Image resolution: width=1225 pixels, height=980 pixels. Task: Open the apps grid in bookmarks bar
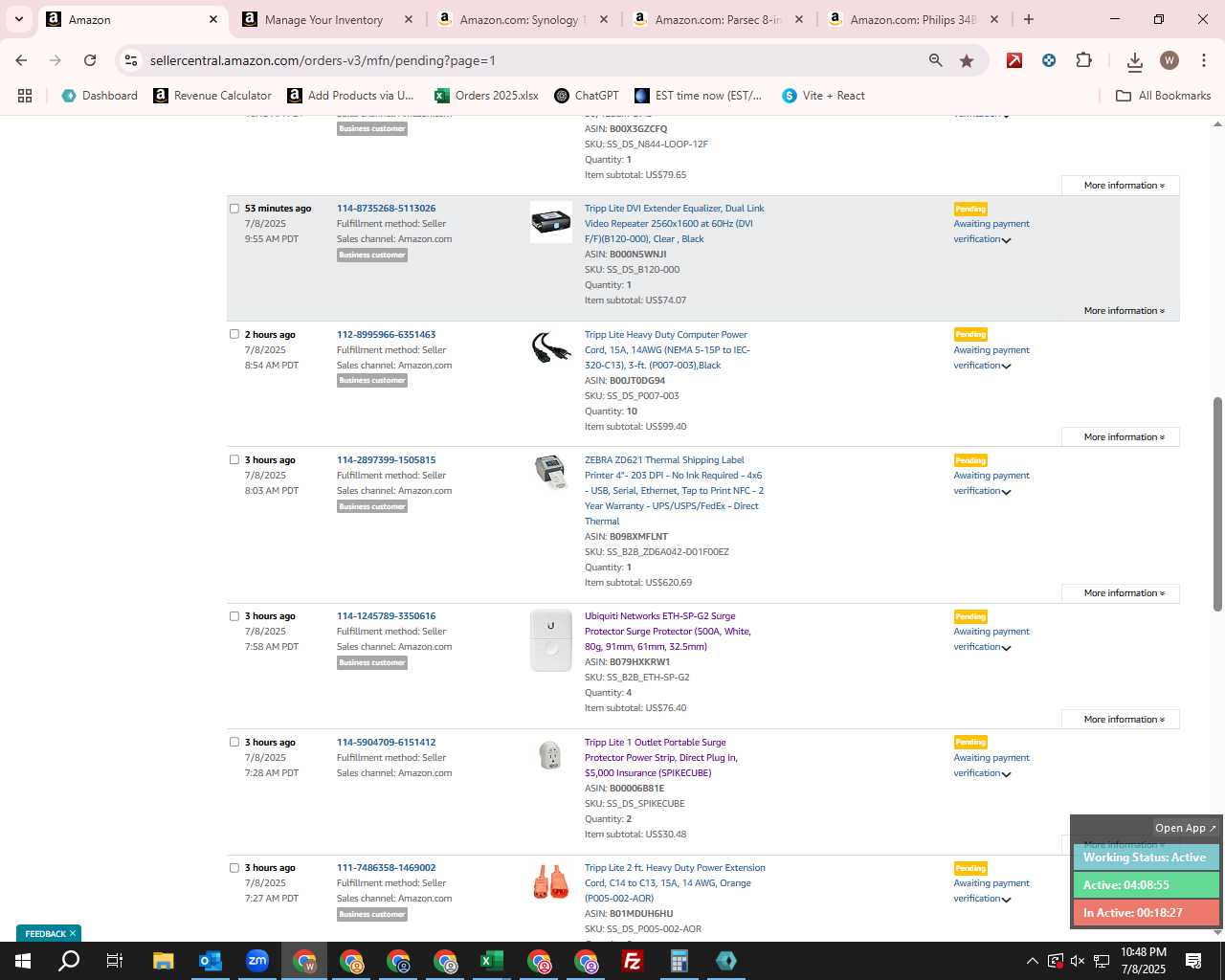click(25, 96)
